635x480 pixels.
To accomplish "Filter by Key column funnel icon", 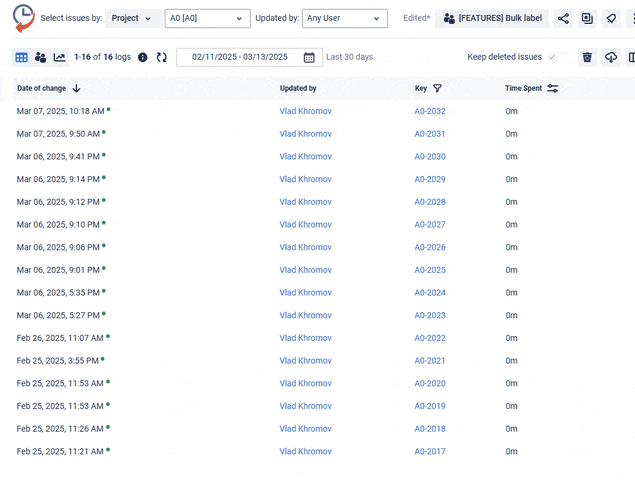I will [x=437, y=89].
